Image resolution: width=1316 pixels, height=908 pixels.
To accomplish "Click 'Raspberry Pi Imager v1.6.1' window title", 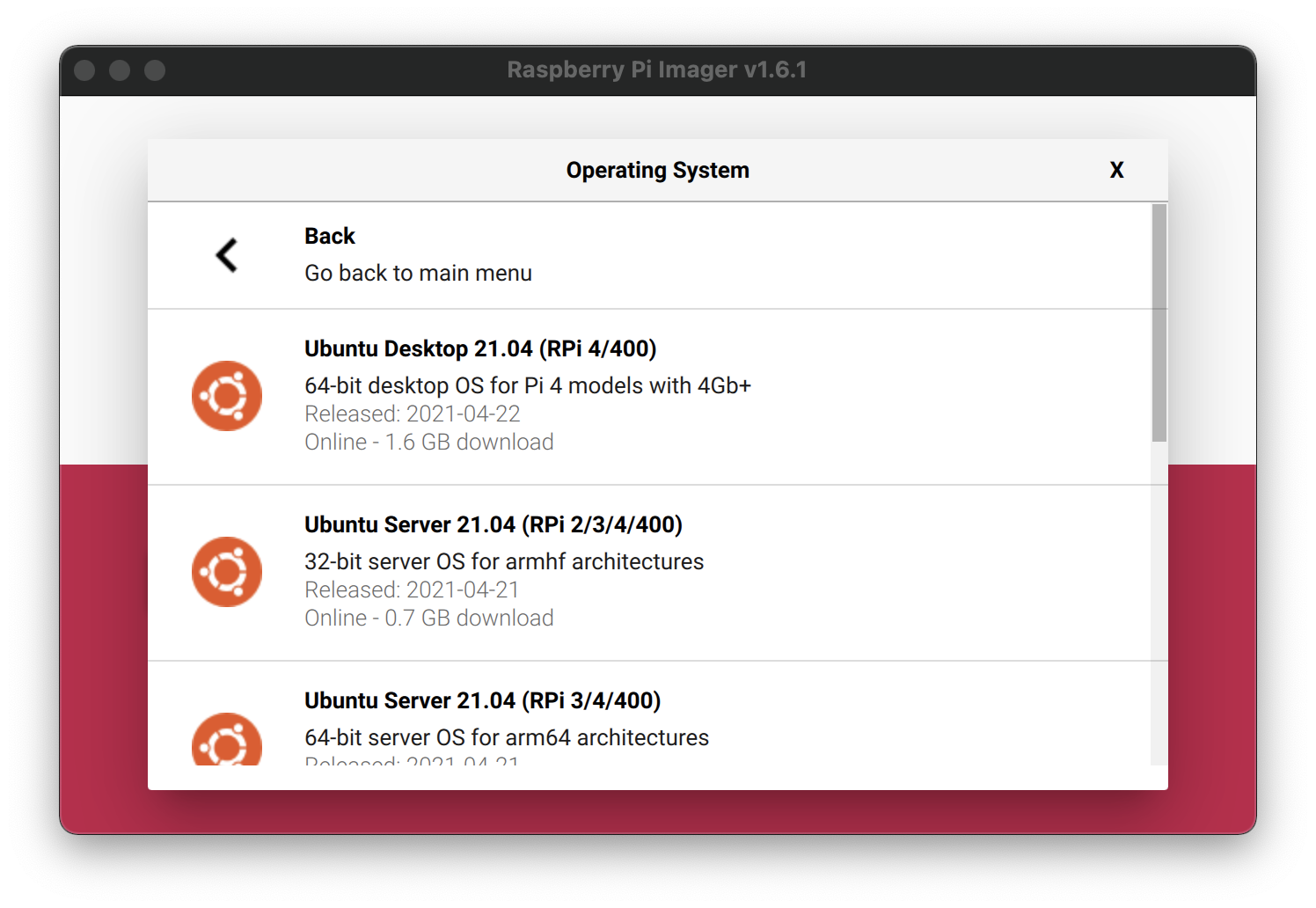I will click(x=657, y=70).
